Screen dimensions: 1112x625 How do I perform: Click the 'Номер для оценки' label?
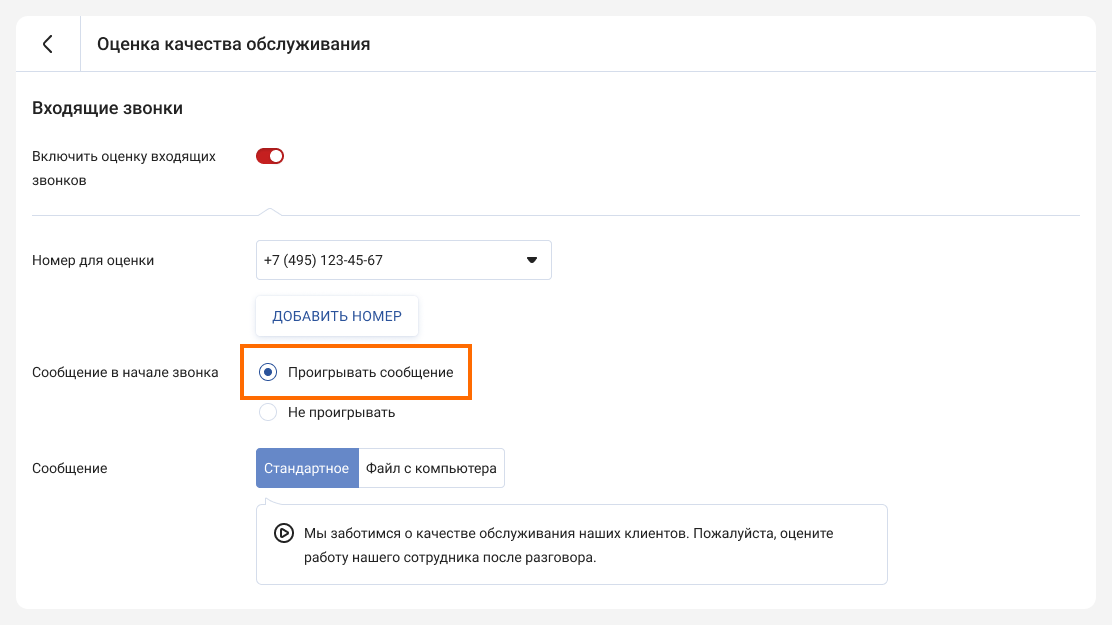[x=93, y=260]
